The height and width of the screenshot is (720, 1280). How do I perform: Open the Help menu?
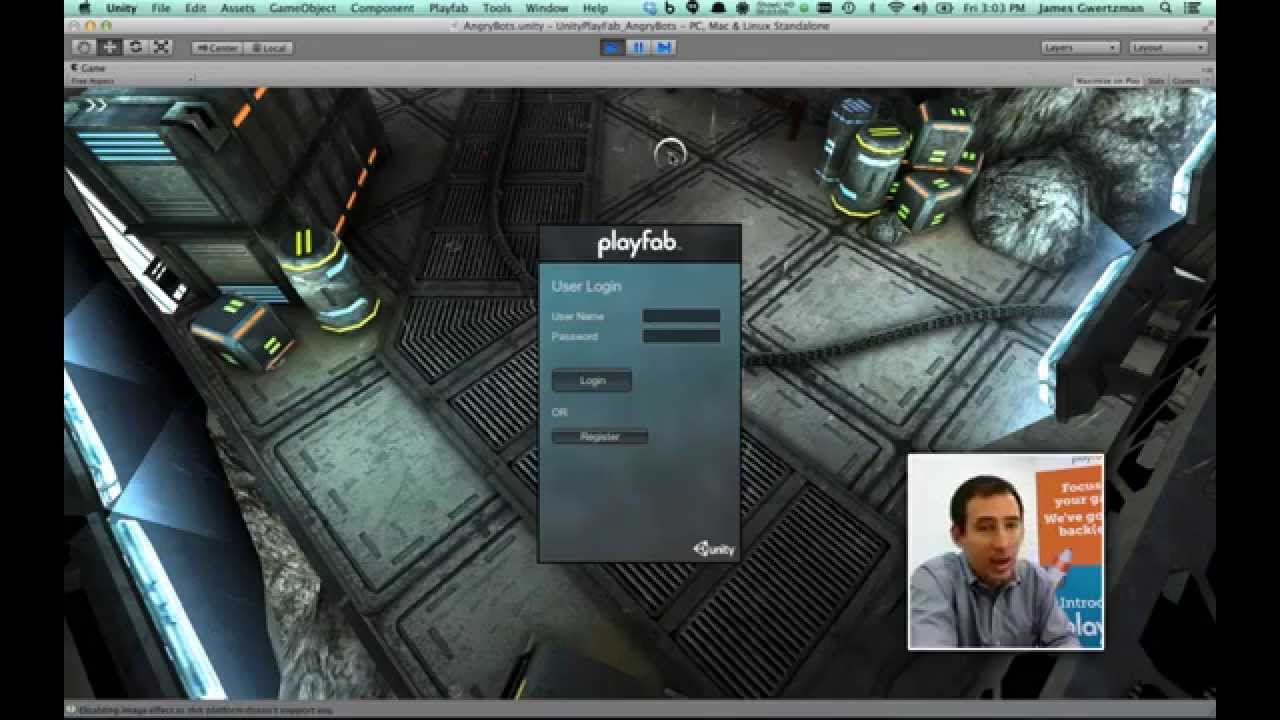pyautogui.click(x=596, y=8)
